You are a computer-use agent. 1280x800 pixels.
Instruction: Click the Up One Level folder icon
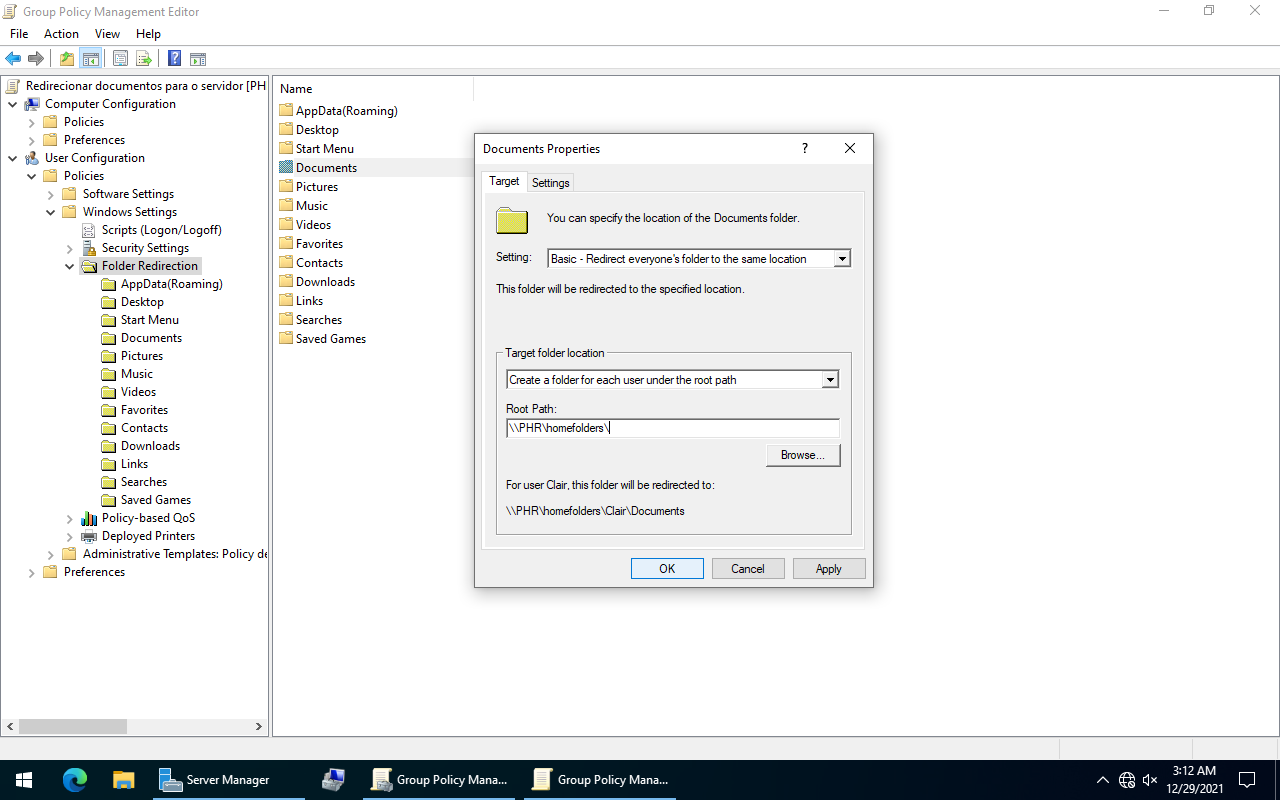tap(67, 58)
